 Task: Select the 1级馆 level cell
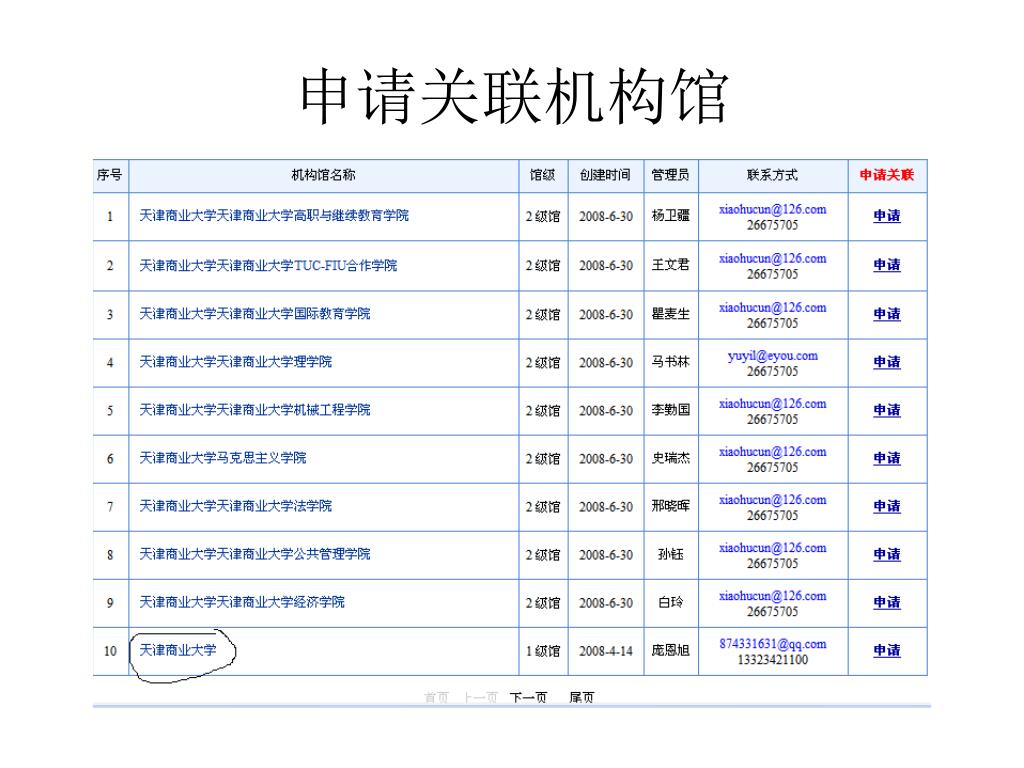coord(543,651)
